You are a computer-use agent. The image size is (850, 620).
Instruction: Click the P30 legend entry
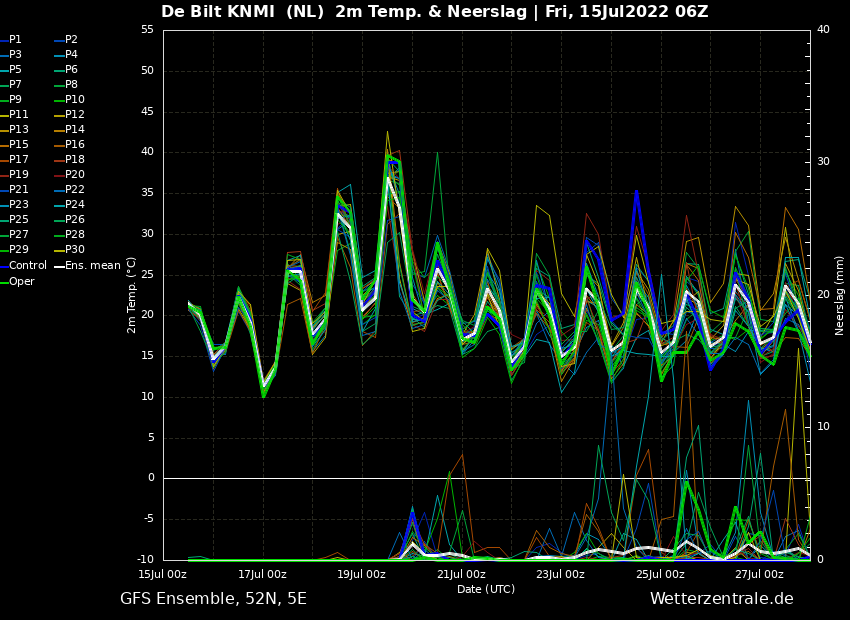pos(69,249)
